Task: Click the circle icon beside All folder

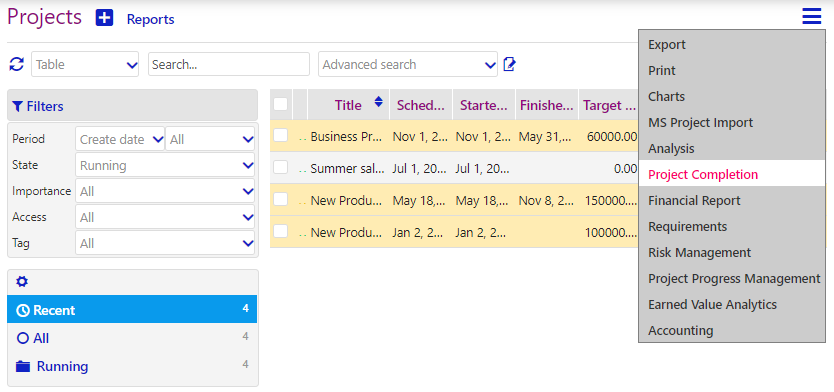Action: [22, 338]
